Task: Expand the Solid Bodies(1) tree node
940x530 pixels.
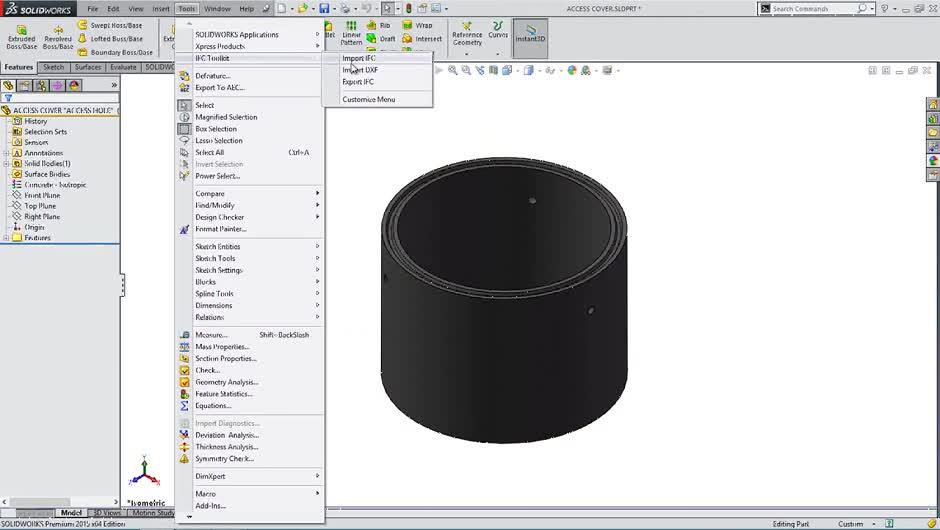Action: [x=6, y=163]
